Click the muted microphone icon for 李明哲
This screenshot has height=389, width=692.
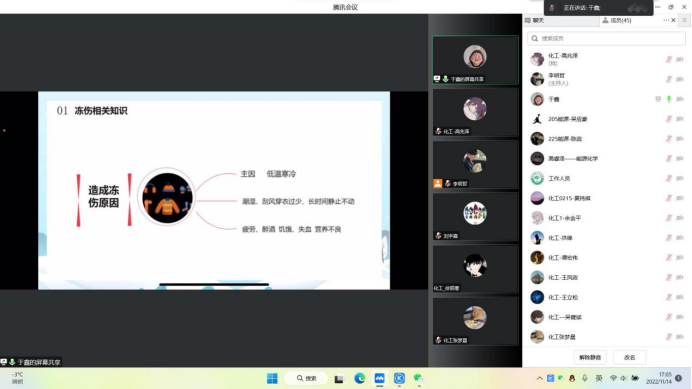[669, 79]
